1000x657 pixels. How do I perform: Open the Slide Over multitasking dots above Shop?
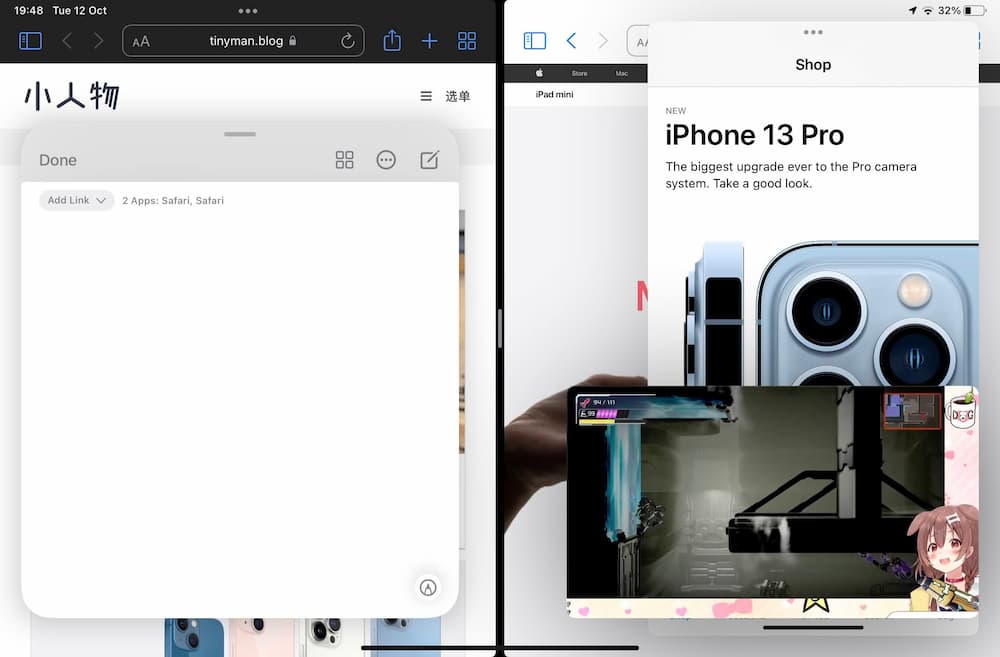[x=812, y=32]
